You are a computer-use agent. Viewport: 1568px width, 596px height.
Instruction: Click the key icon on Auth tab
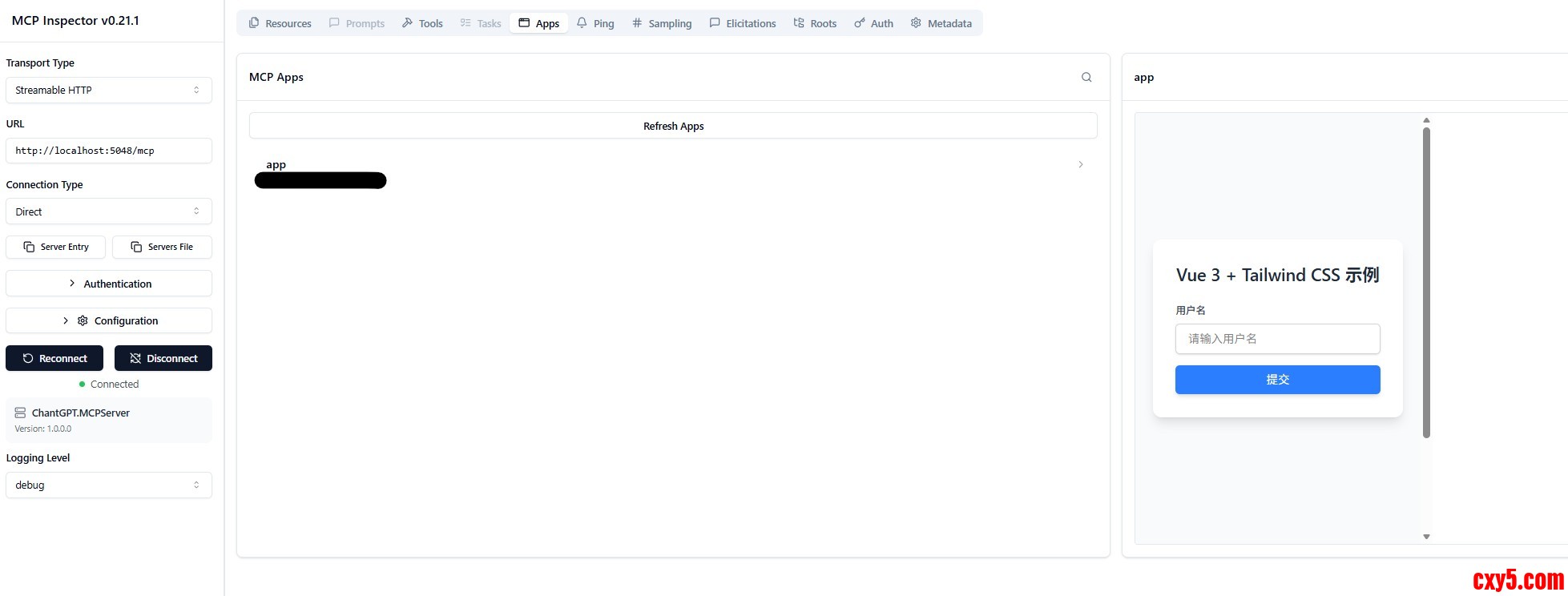859,23
